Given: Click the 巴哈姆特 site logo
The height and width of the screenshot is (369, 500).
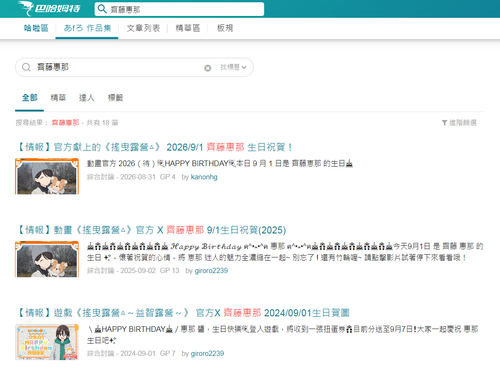Looking at the screenshot, I should [49, 8].
